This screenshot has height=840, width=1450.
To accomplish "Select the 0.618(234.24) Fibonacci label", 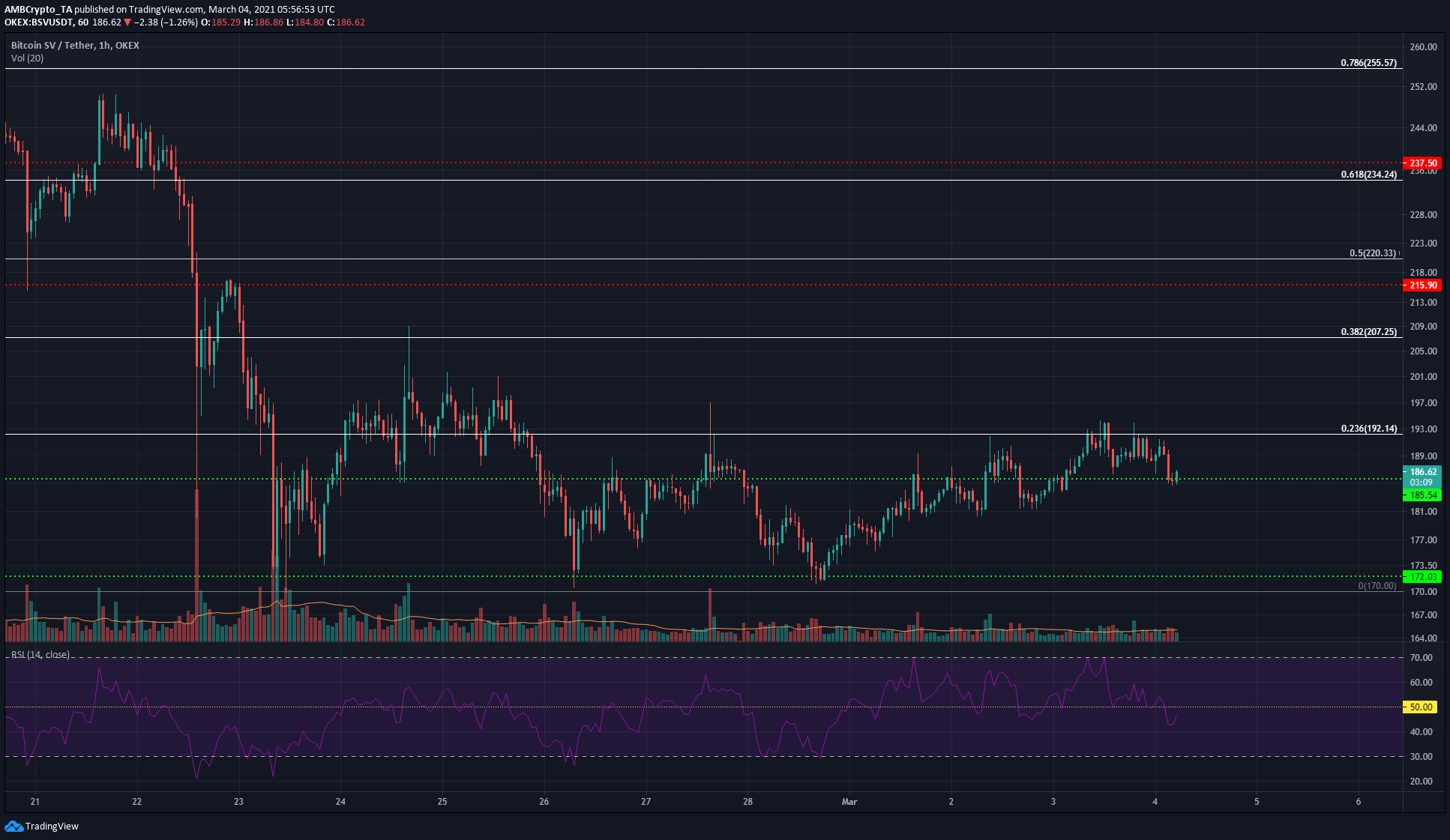I will 1368,175.
